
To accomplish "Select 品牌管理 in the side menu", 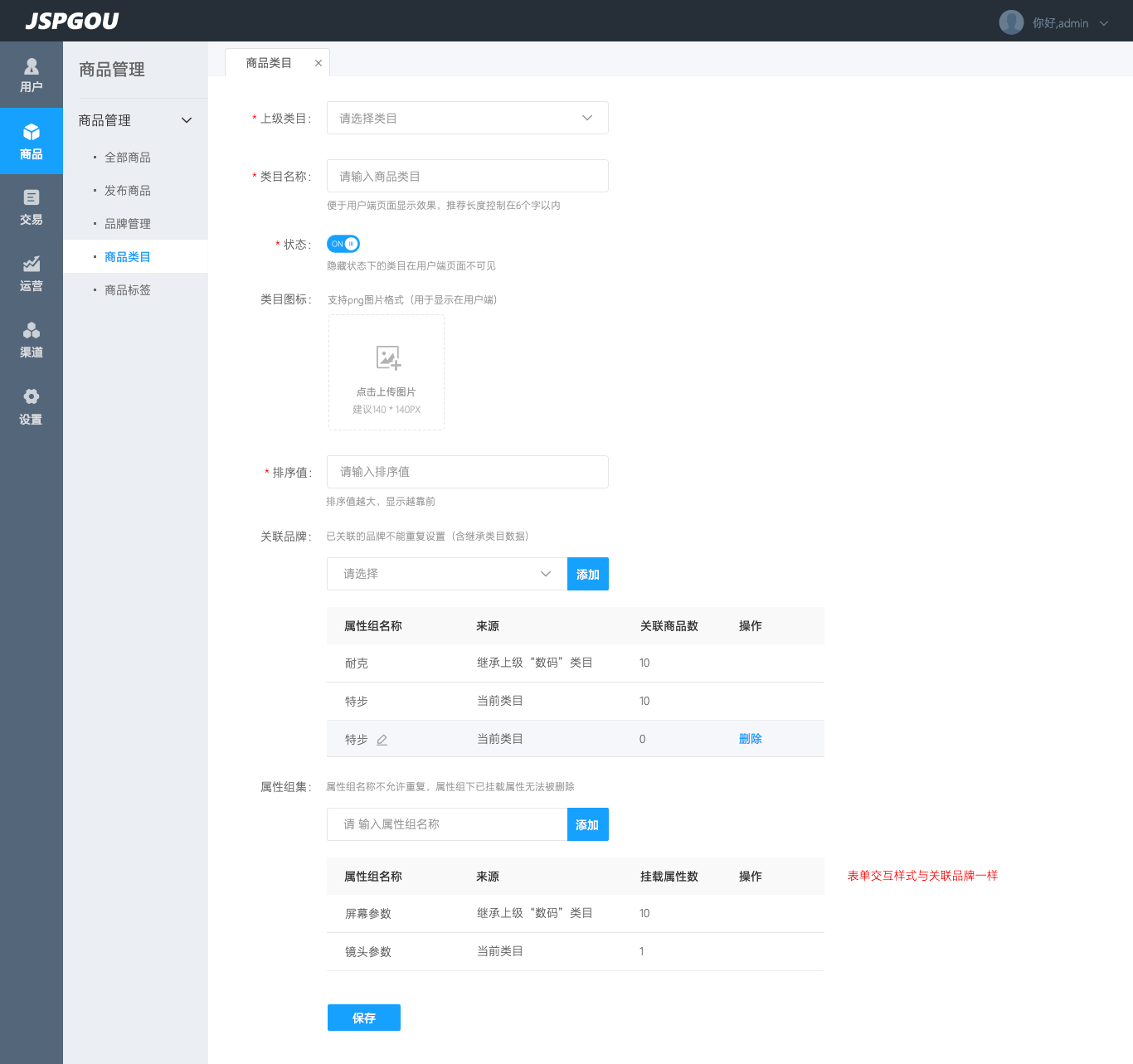I will [x=128, y=224].
